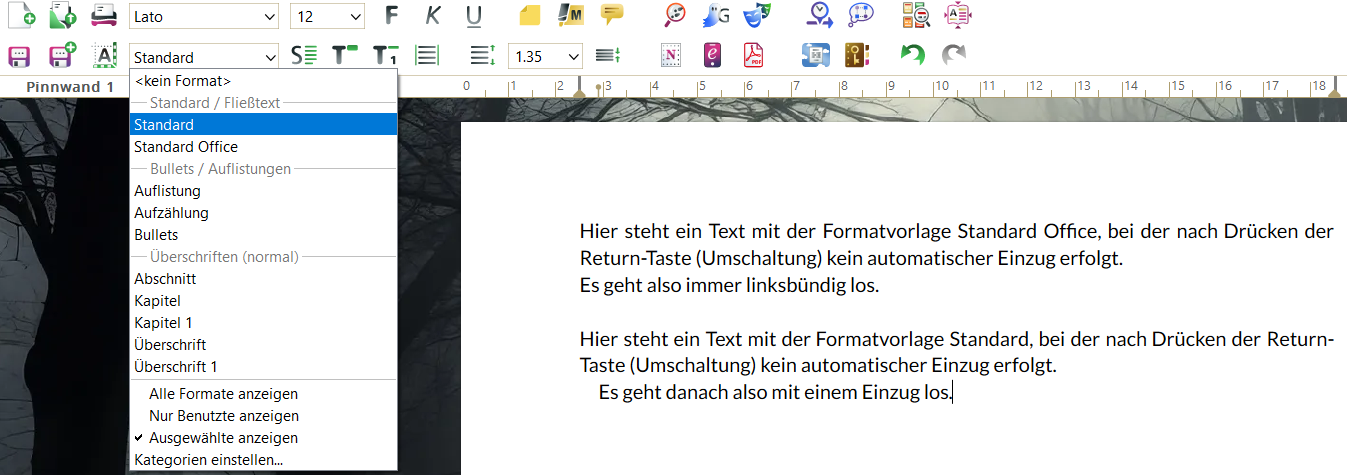Viewport: 1347px width, 475px height.
Task: Choose Überschrift 1 from format list
Action: point(176,367)
